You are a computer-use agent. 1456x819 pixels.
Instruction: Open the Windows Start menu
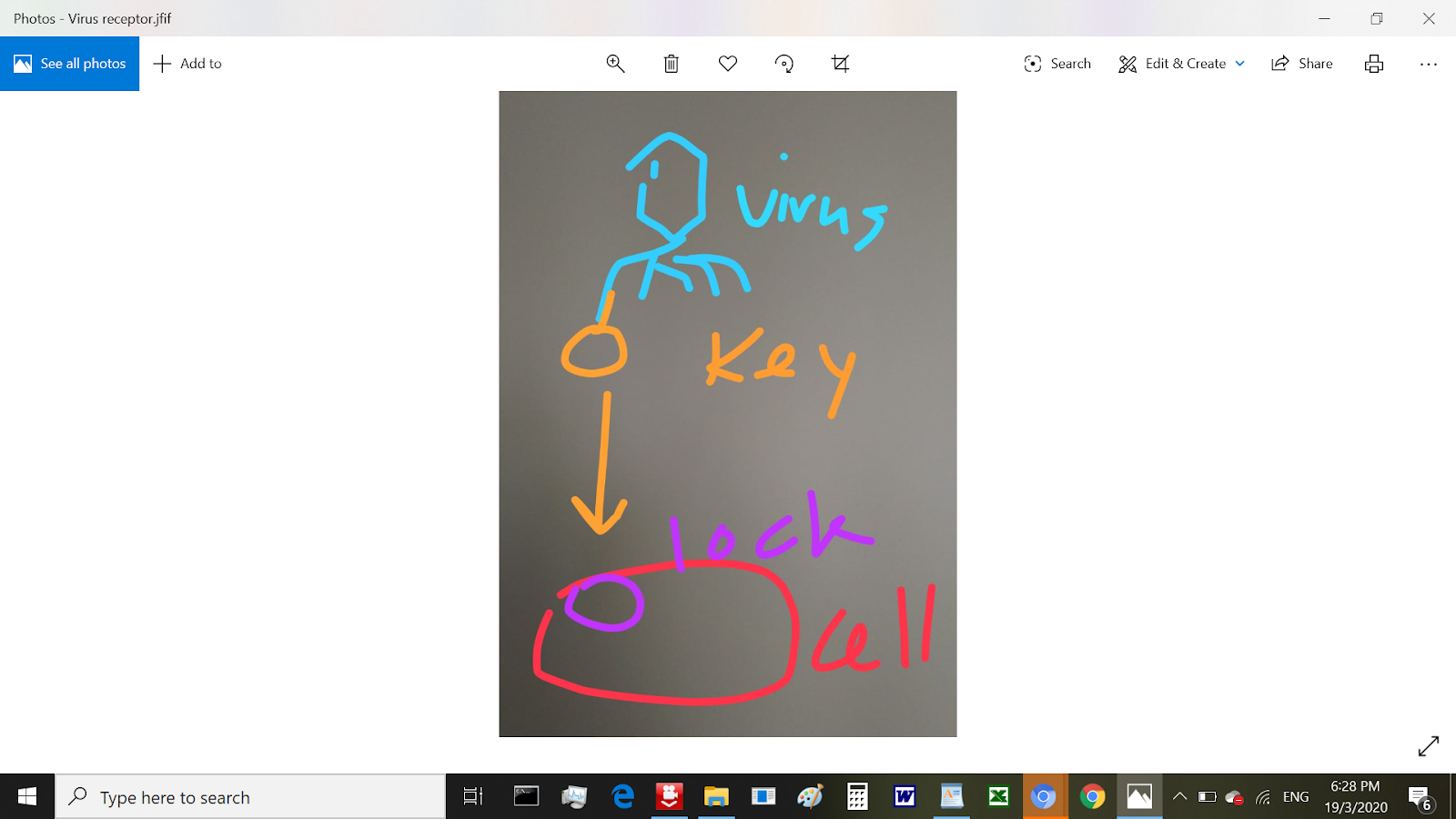[x=27, y=797]
